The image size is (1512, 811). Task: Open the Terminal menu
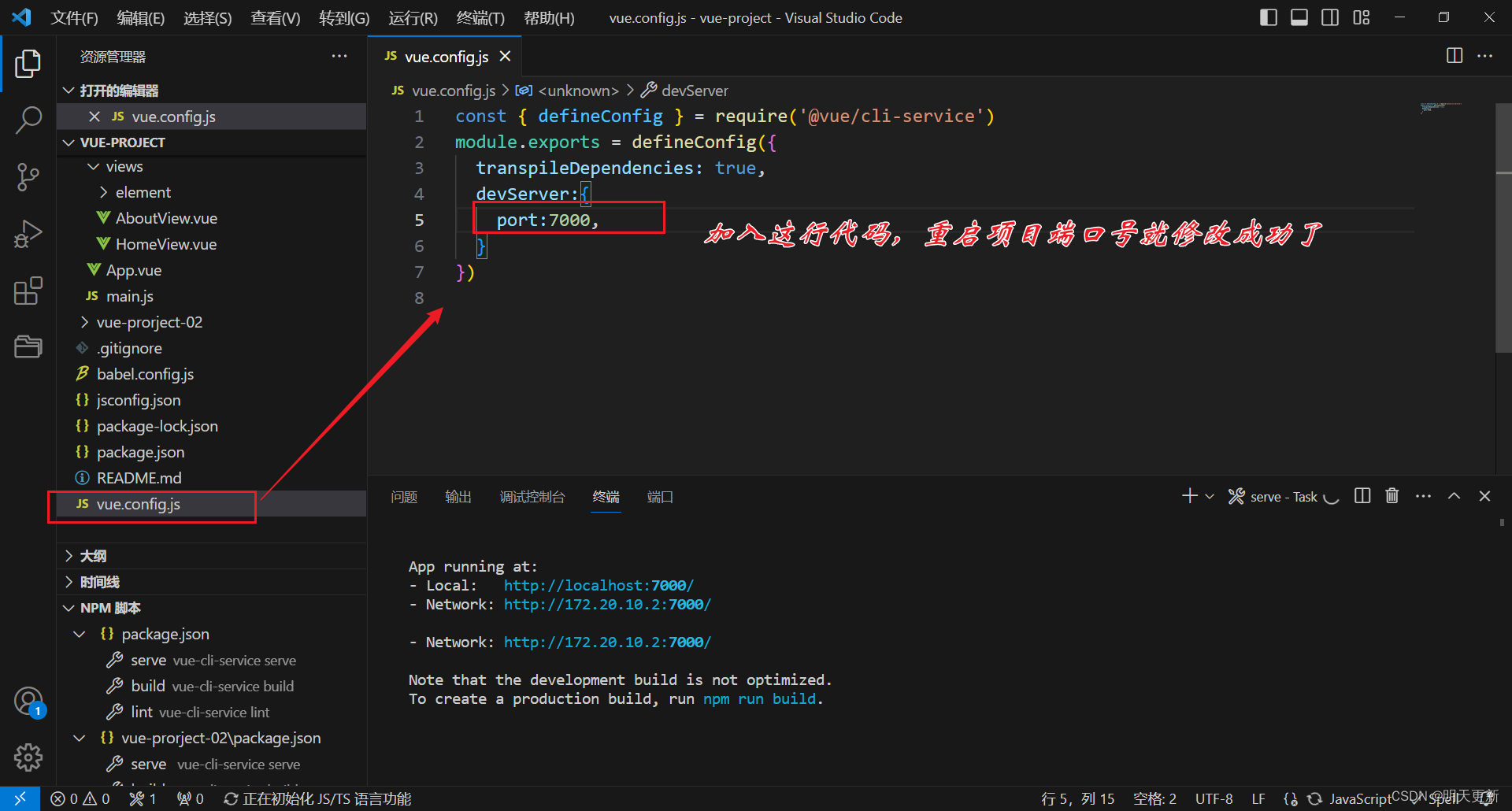click(x=480, y=17)
